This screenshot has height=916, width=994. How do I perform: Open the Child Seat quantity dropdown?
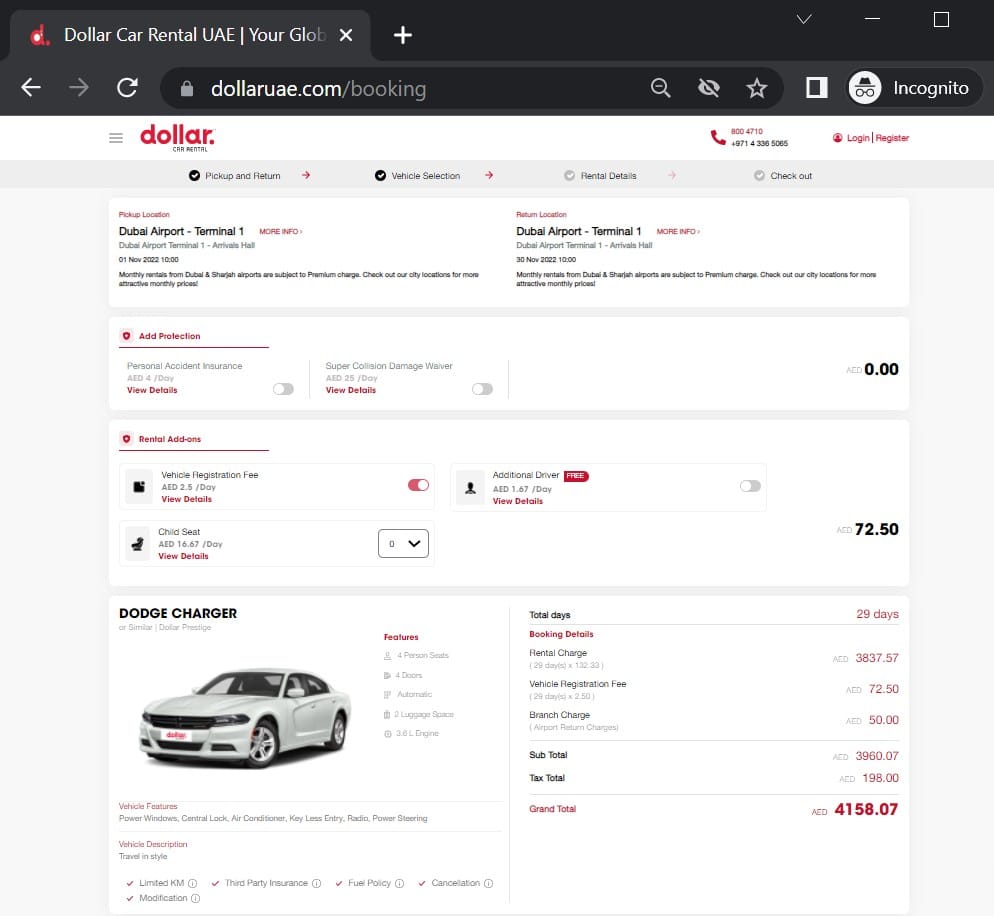point(403,543)
